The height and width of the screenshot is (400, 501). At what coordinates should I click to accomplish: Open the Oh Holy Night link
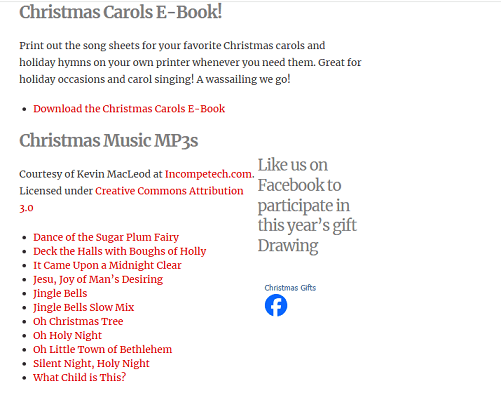(67, 335)
